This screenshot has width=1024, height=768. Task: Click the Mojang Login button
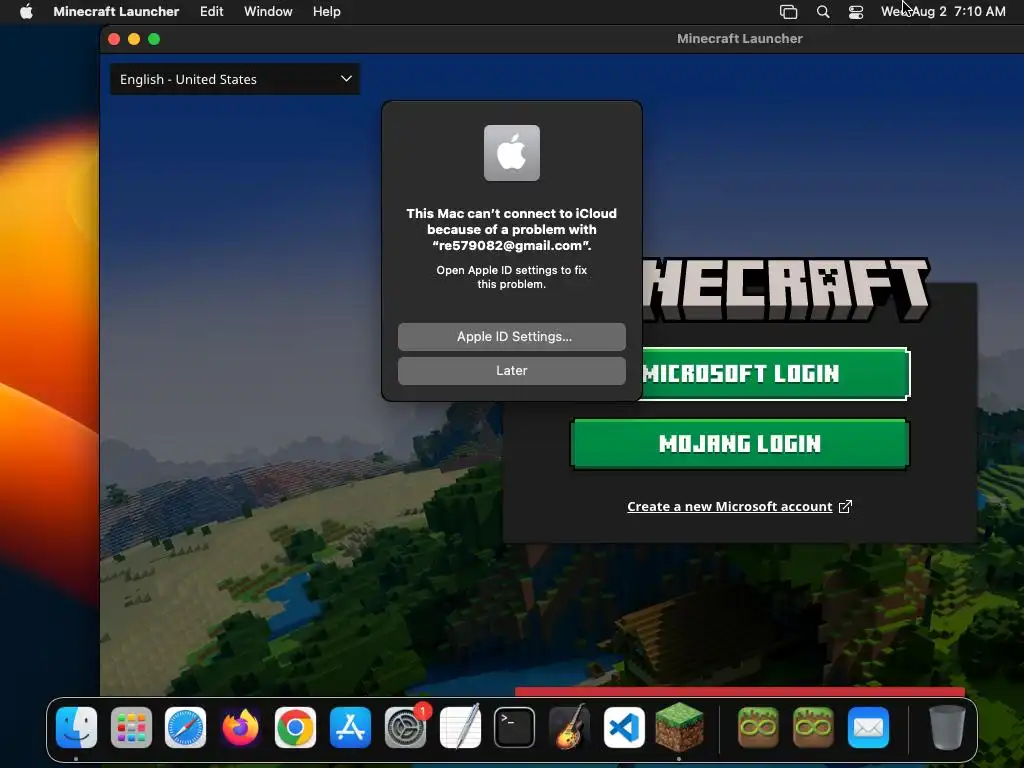pyautogui.click(x=740, y=444)
